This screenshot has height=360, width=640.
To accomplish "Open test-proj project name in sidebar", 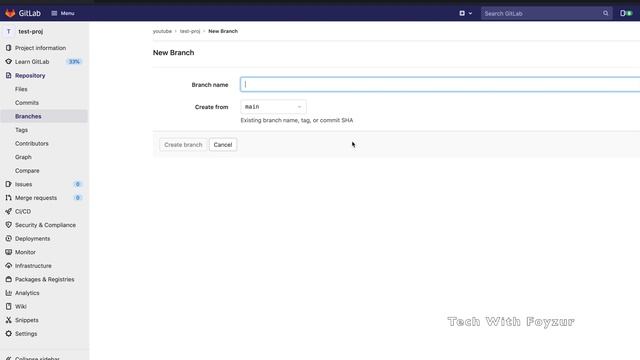I will (x=31, y=31).
